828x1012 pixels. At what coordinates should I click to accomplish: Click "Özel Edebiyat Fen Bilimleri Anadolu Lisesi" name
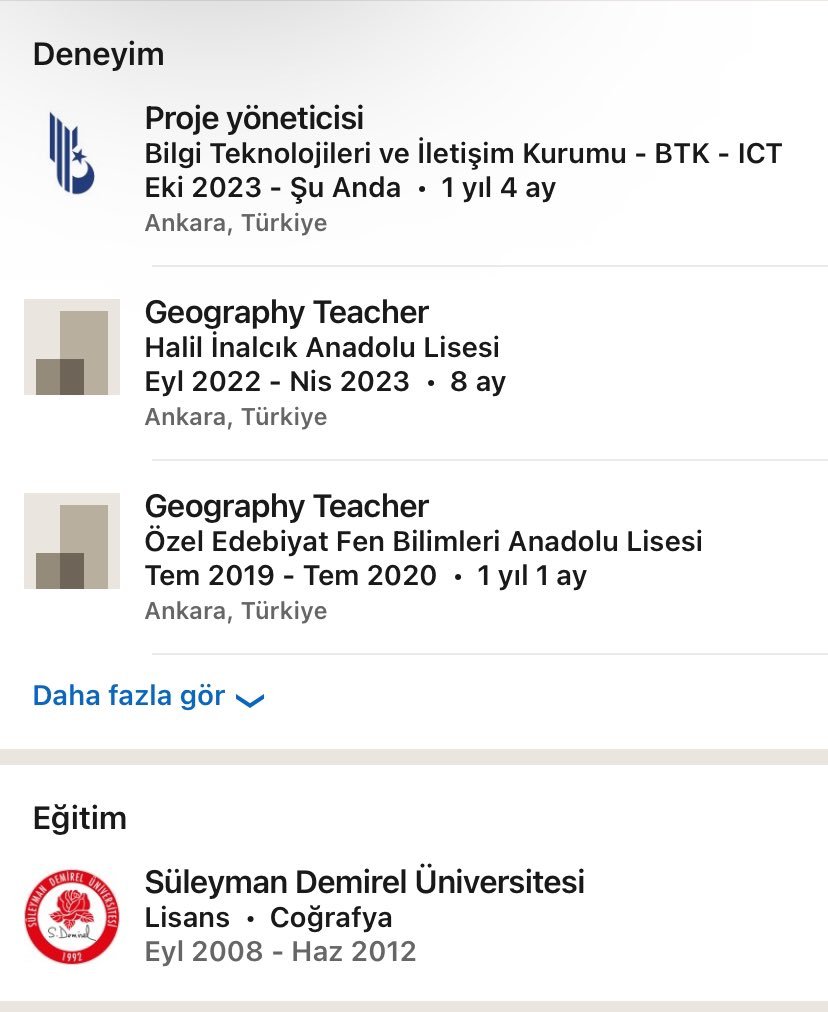(x=423, y=542)
